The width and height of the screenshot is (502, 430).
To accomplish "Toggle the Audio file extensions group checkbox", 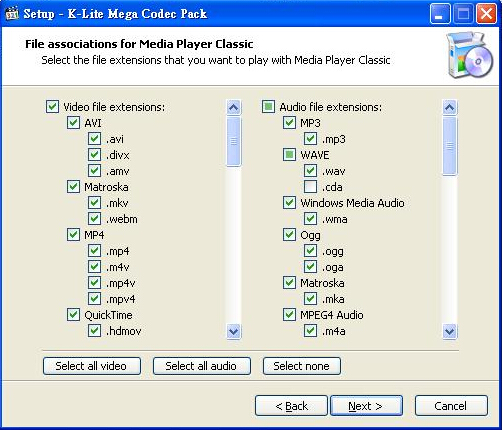I will click(x=268, y=107).
